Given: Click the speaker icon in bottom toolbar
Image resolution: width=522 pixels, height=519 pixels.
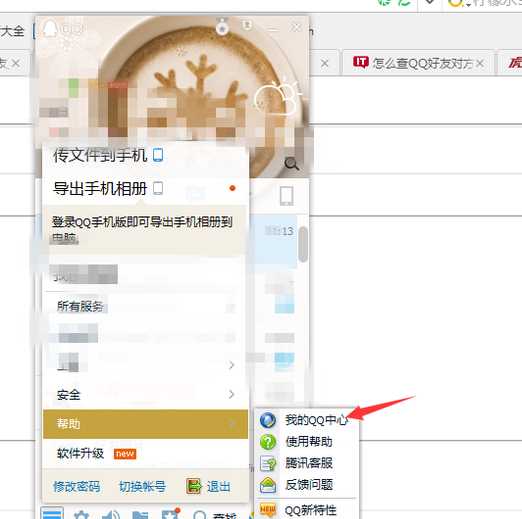Looking at the screenshot, I should [x=111, y=514].
